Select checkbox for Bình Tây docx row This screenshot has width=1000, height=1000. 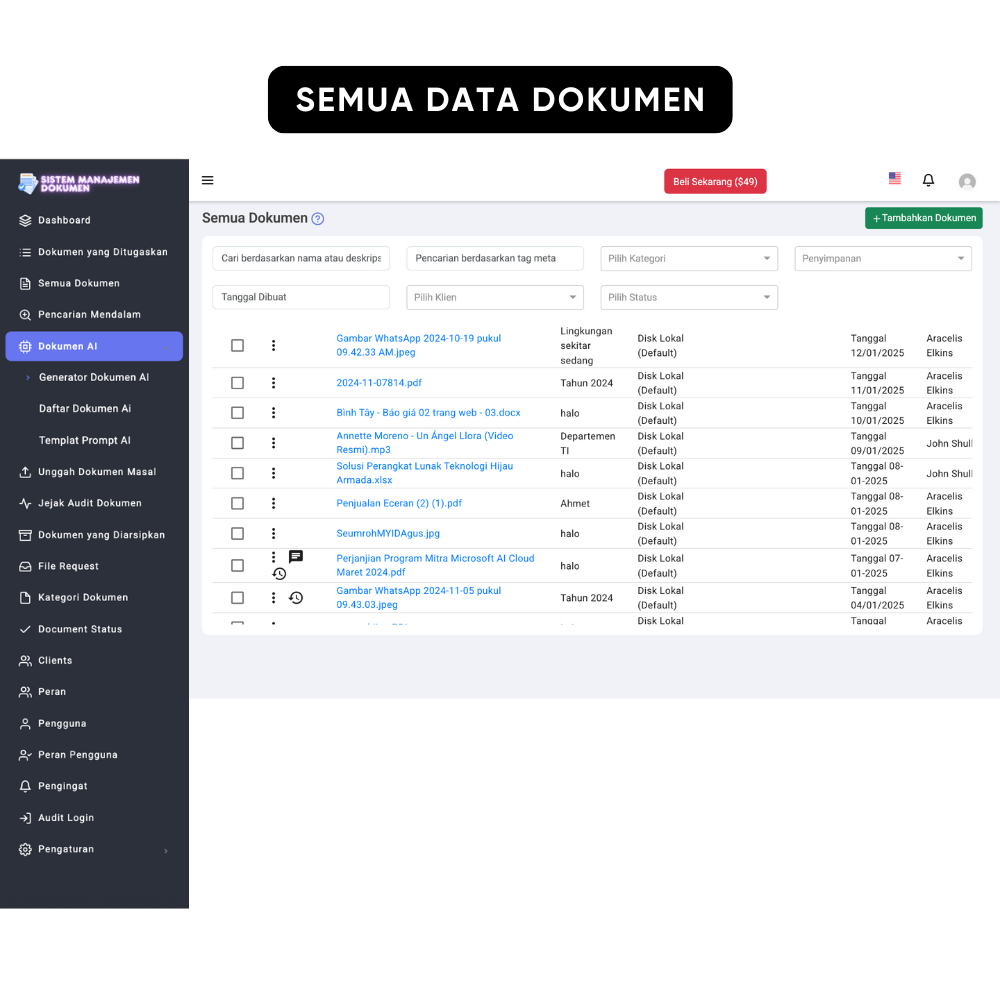pyautogui.click(x=237, y=413)
